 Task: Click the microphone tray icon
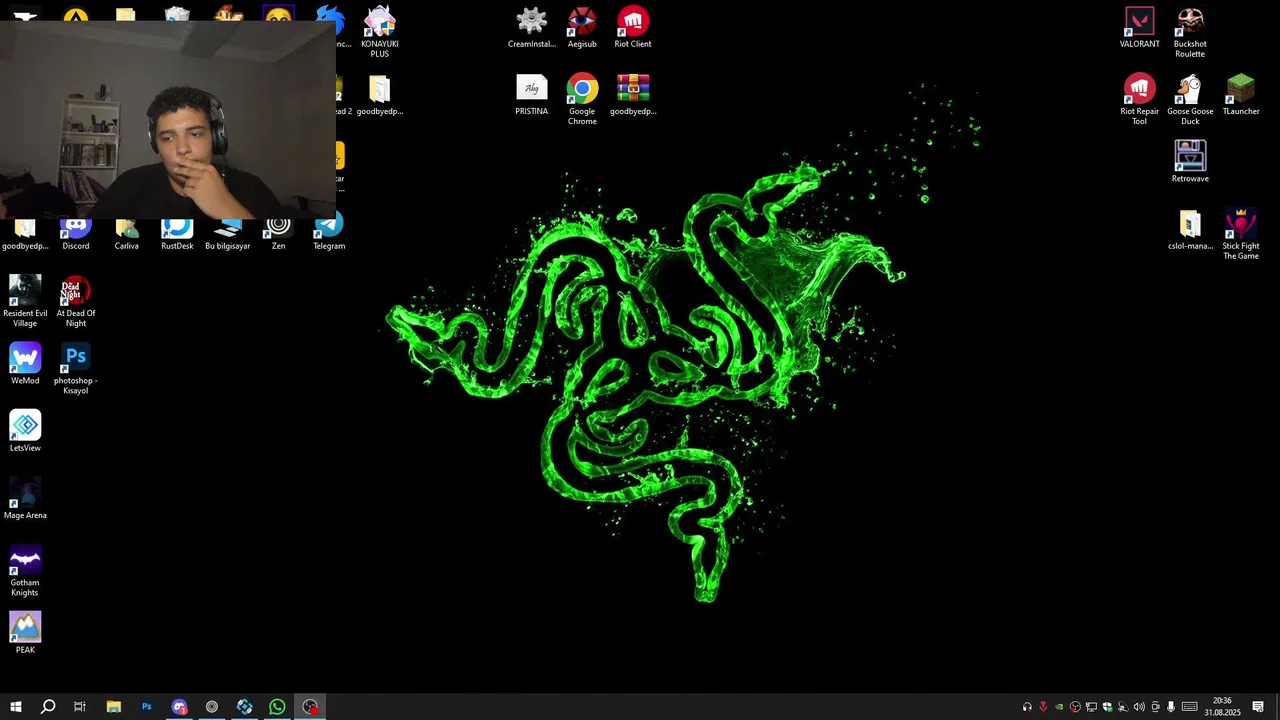pyautogui.click(x=1171, y=707)
